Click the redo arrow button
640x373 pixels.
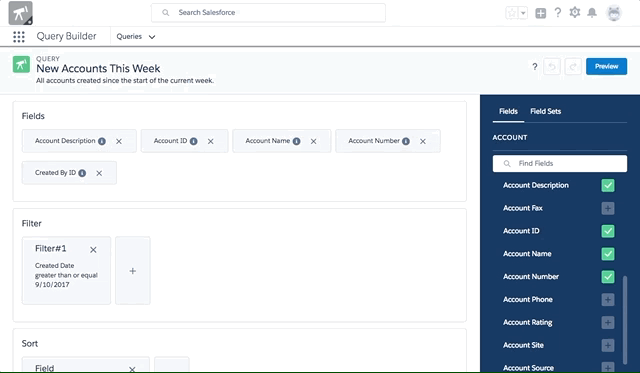click(573, 67)
